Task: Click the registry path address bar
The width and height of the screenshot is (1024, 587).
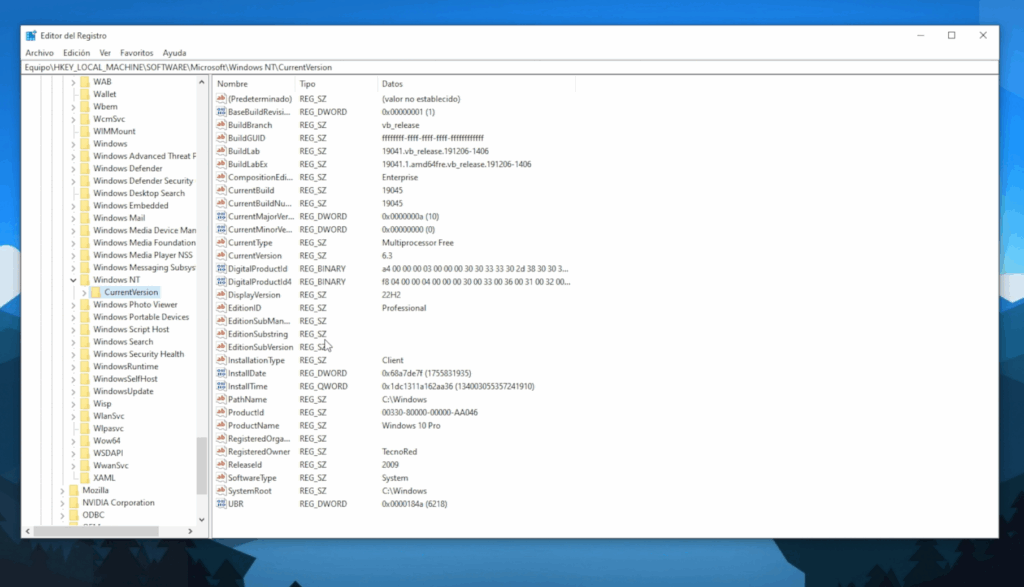Action: click(509, 67)
